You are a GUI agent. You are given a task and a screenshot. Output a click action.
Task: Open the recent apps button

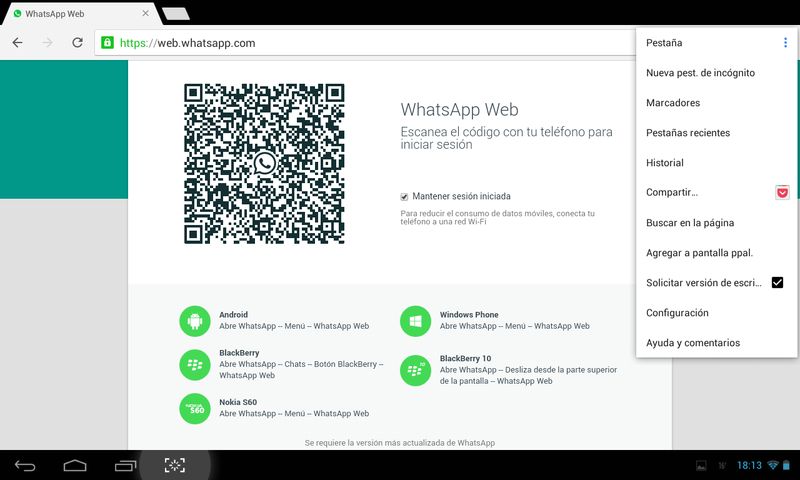pyautogui.click(x=126, y=465)
